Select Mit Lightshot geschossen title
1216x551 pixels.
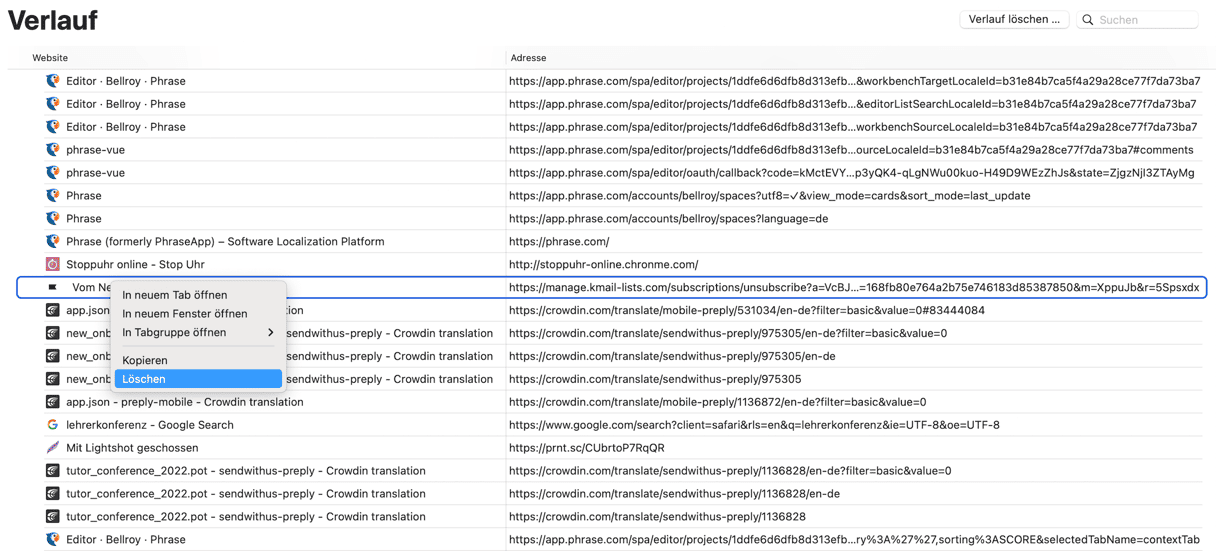132,447
